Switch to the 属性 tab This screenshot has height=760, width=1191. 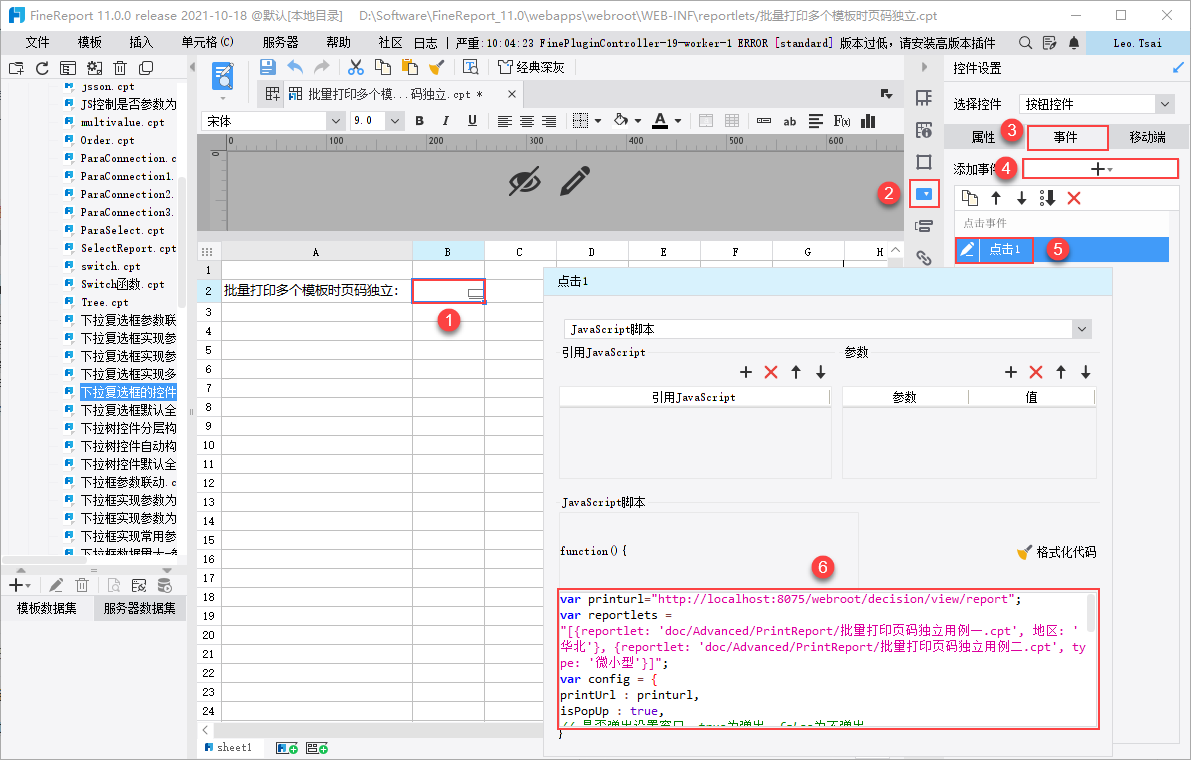[x=983, y=137]
